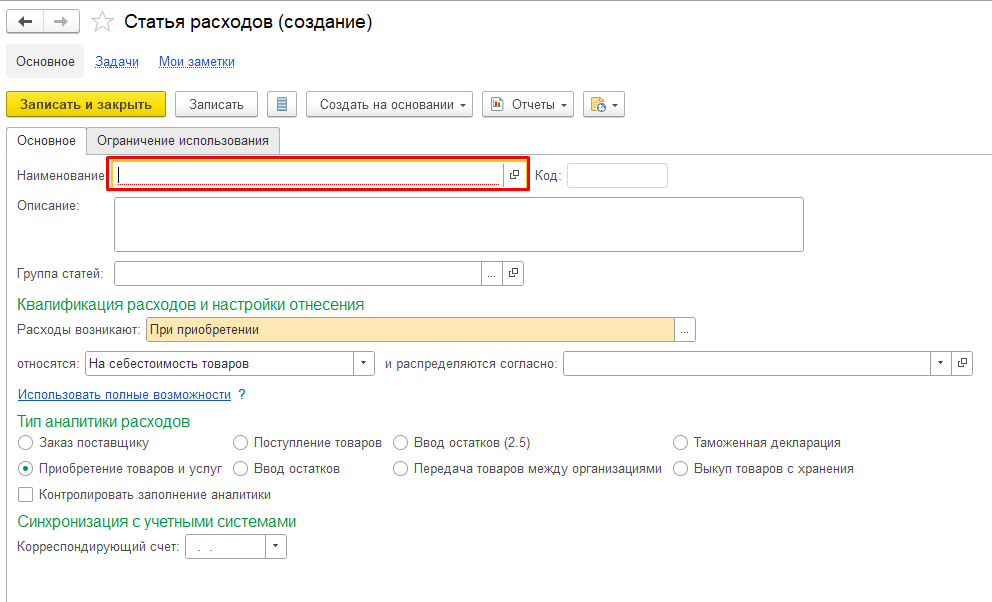Expand the Создать на основании menu
992x602 pixels.
(x=389, y=104)
